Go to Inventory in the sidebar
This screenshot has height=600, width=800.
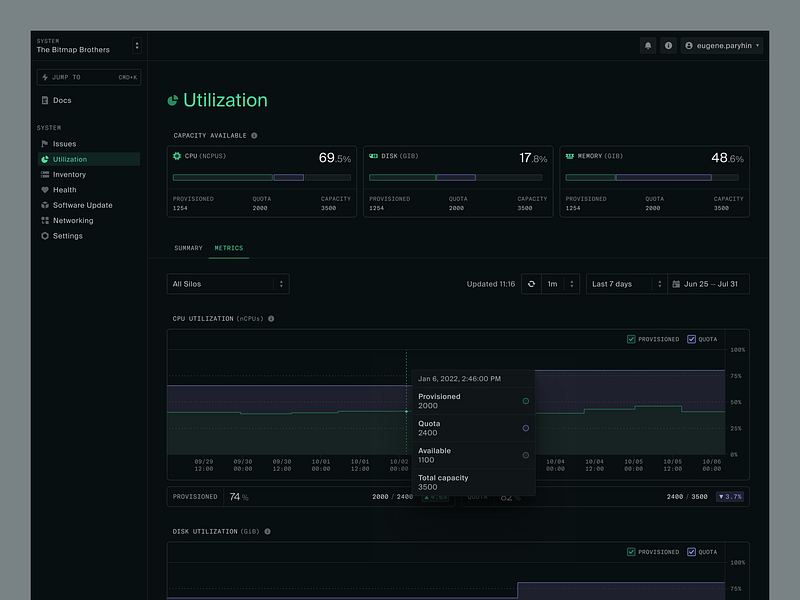(x=69, y=175)
